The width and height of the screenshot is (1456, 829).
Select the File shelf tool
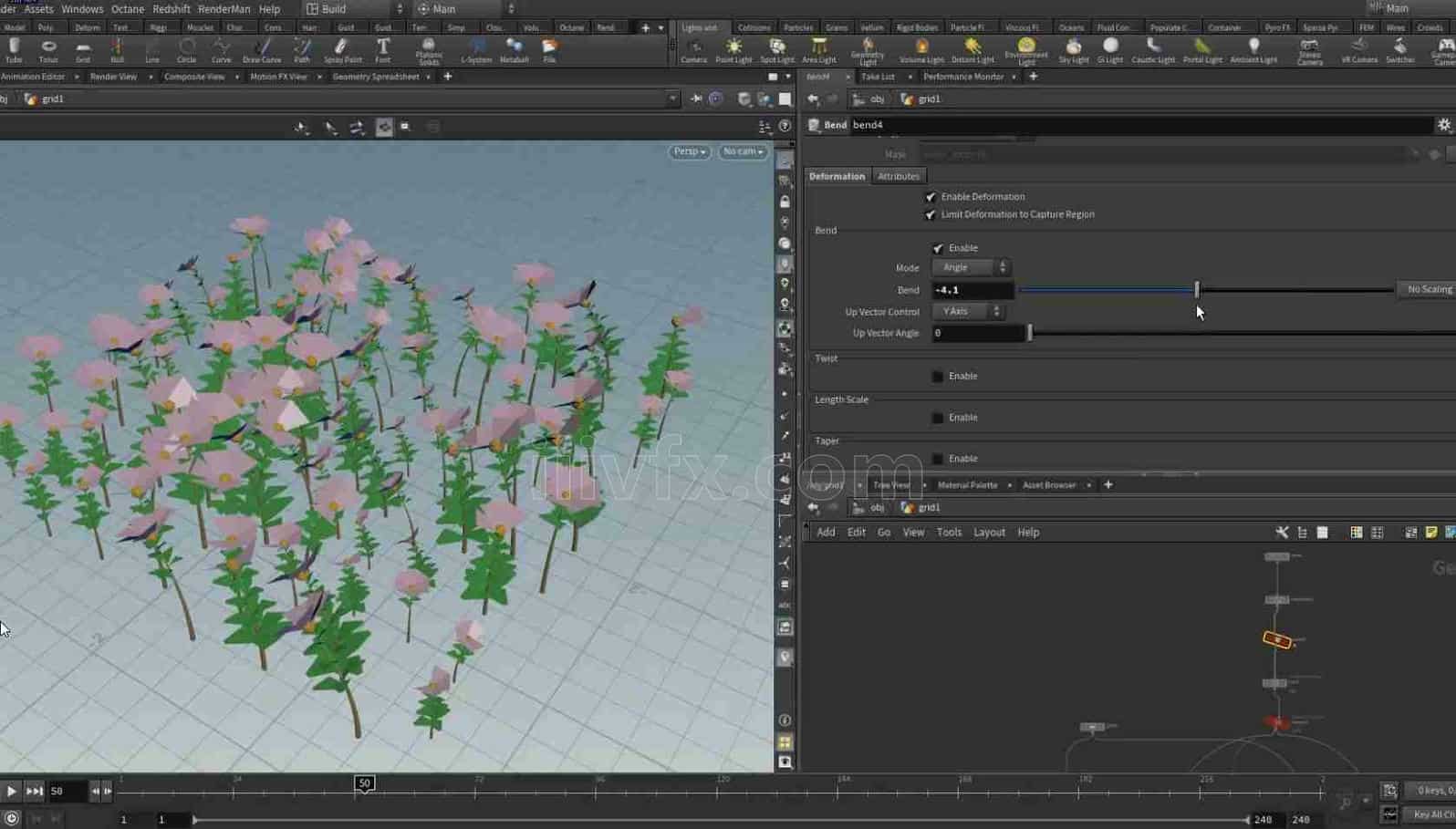pos(549,50)
